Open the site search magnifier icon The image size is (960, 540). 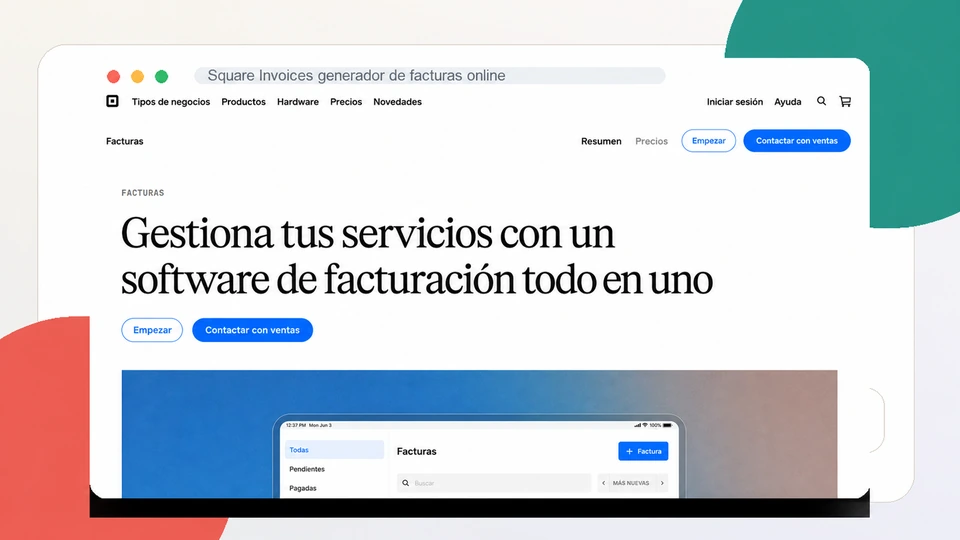tap(821, 101)
